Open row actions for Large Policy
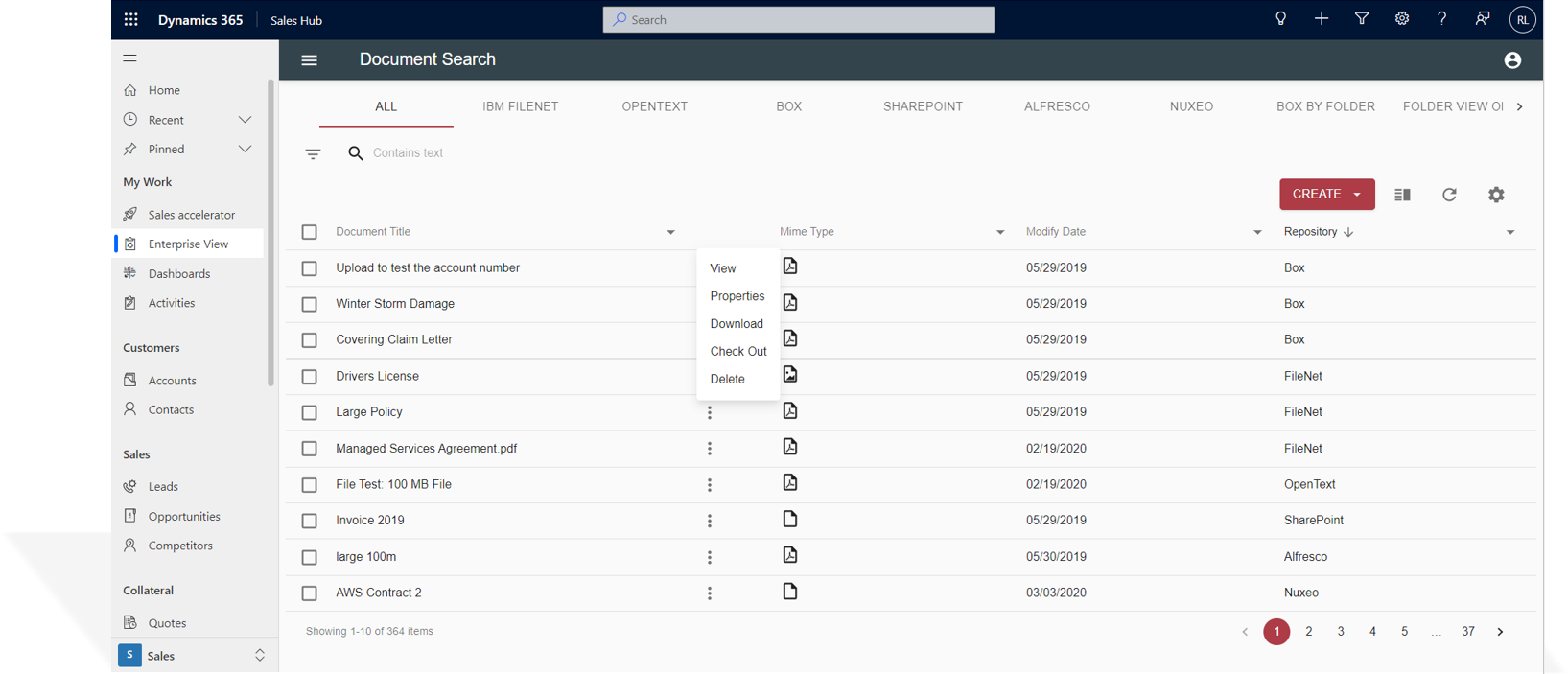1568x674 pixels. [710, 412]
